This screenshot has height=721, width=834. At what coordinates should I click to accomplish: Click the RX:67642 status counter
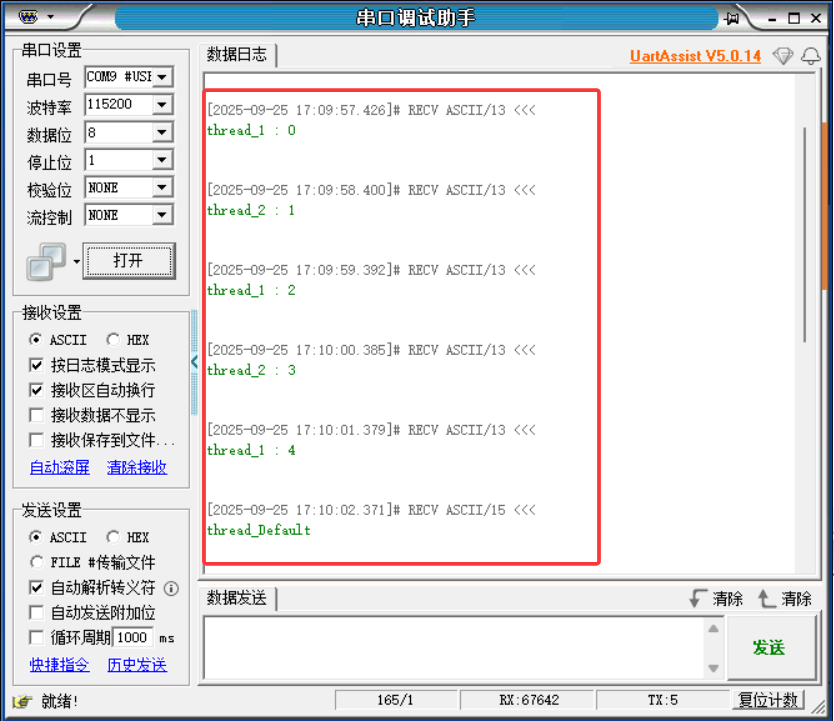[x=528, y=700]
